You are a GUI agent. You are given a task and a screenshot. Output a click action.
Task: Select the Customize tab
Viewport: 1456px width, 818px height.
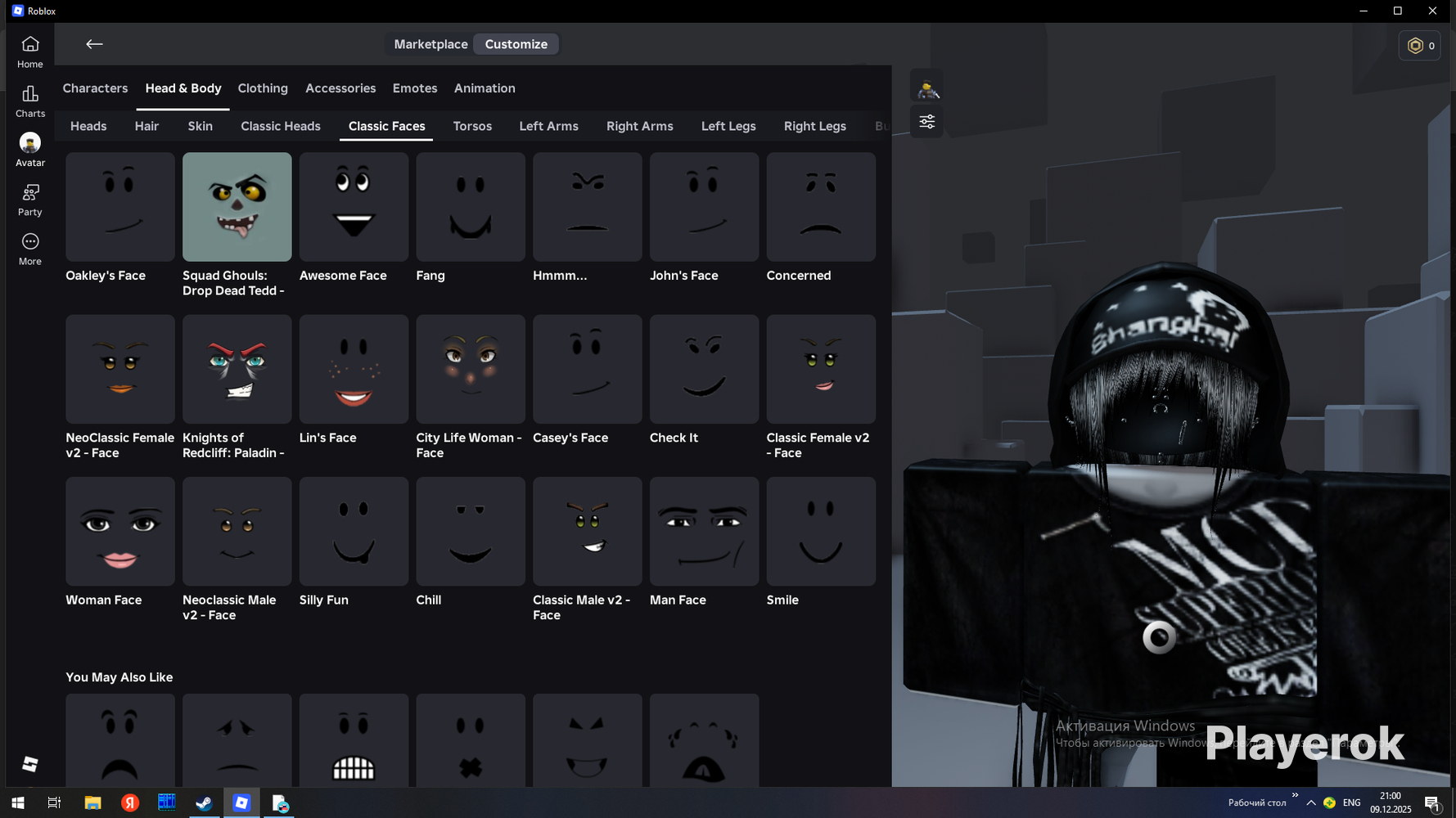pyautogui.click(x=516, y=44)
